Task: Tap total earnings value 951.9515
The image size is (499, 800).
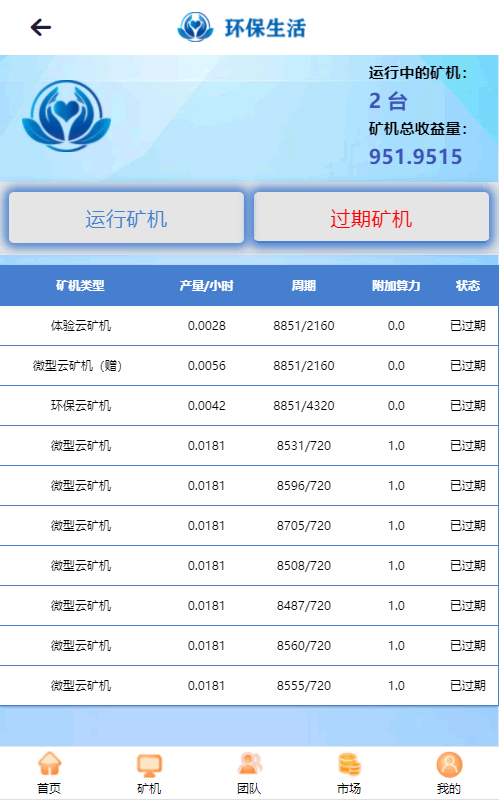Action: point(415,157)
